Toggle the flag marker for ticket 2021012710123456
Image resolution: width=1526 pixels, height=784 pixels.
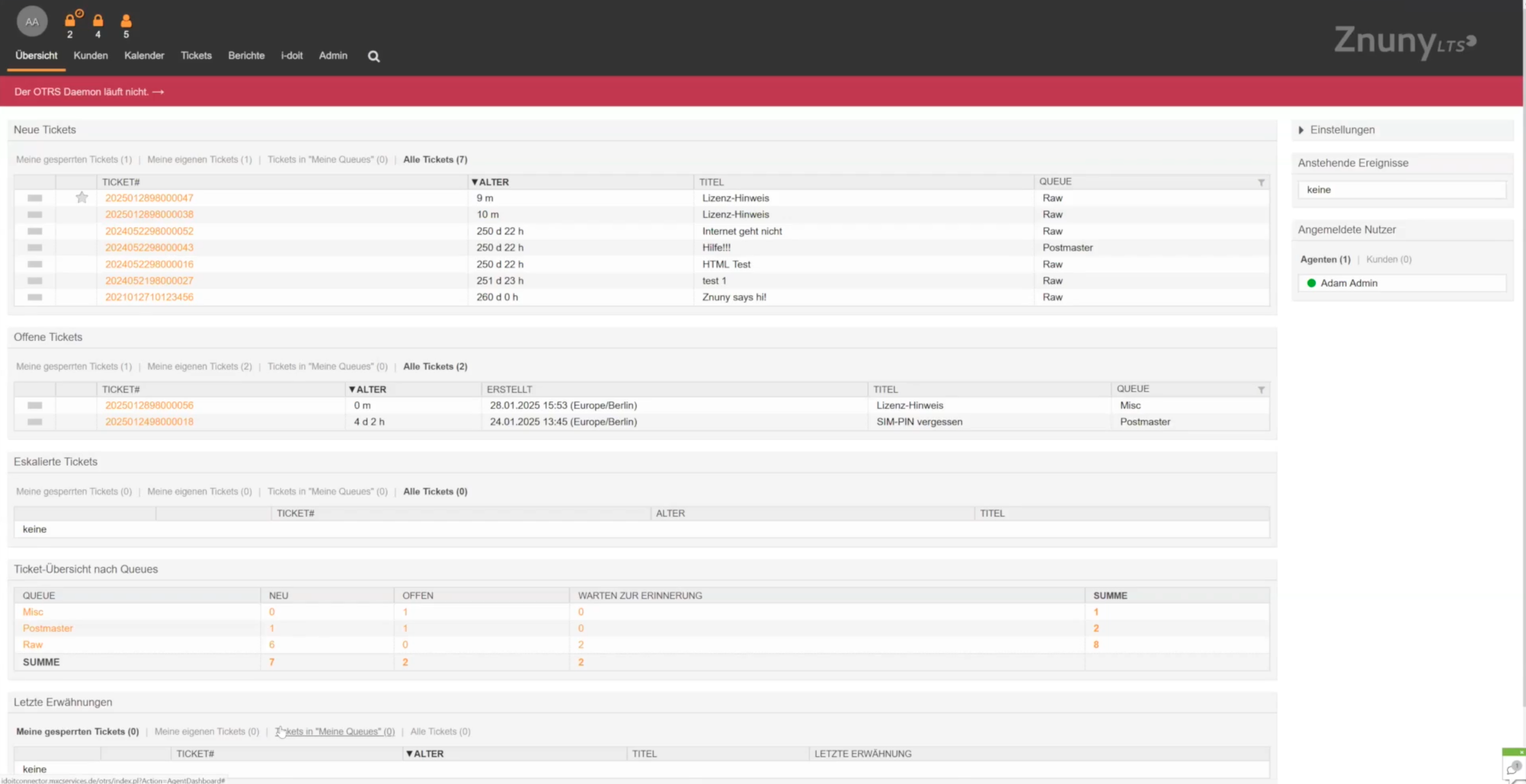tap(35, 297)
